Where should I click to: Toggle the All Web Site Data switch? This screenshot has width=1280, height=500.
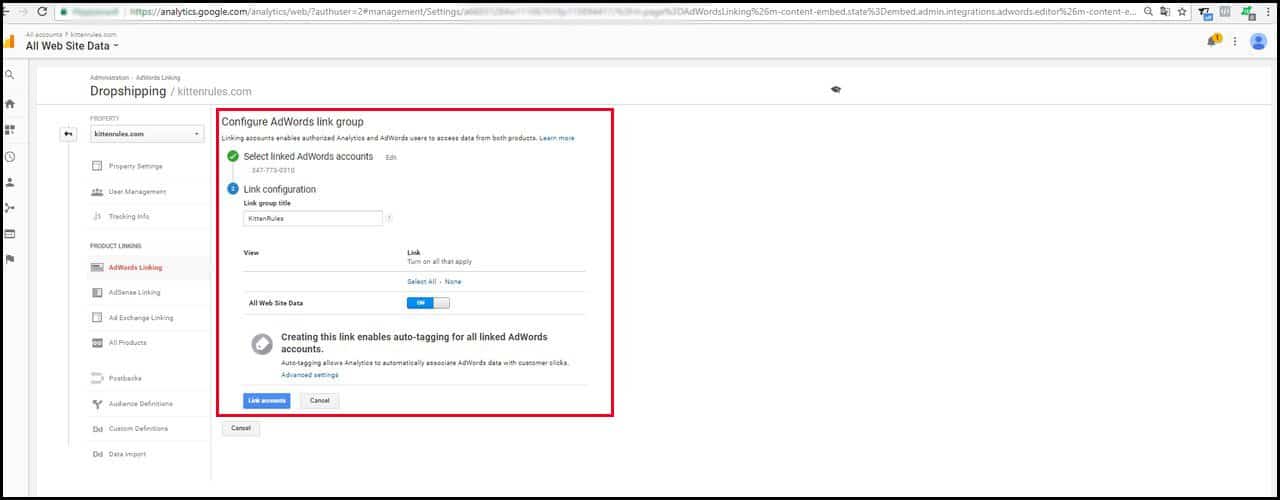pos(428,303)
